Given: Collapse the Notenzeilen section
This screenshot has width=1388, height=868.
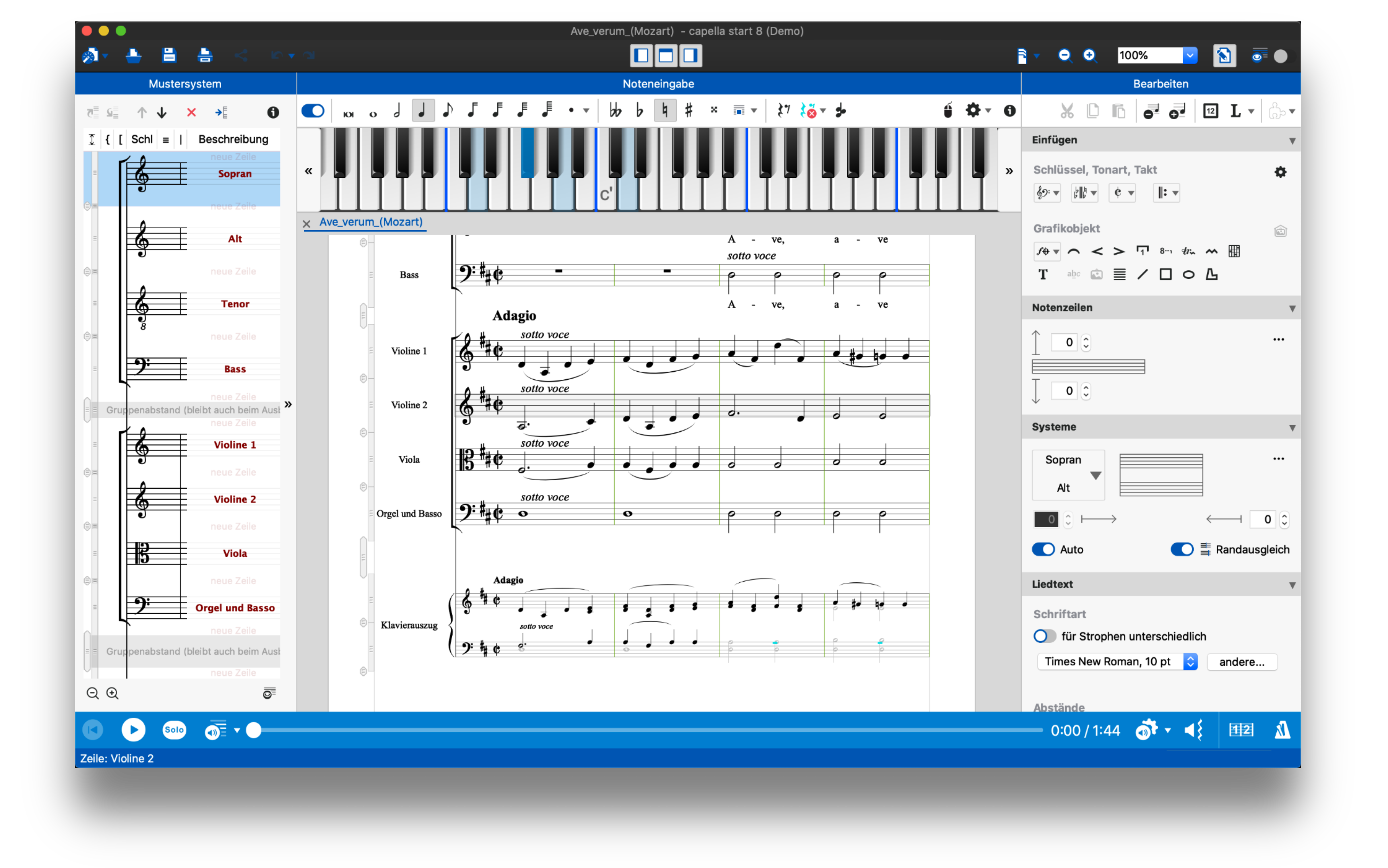Looking at the screenshot, I should pyautogui.click(x=1292, y=308).
